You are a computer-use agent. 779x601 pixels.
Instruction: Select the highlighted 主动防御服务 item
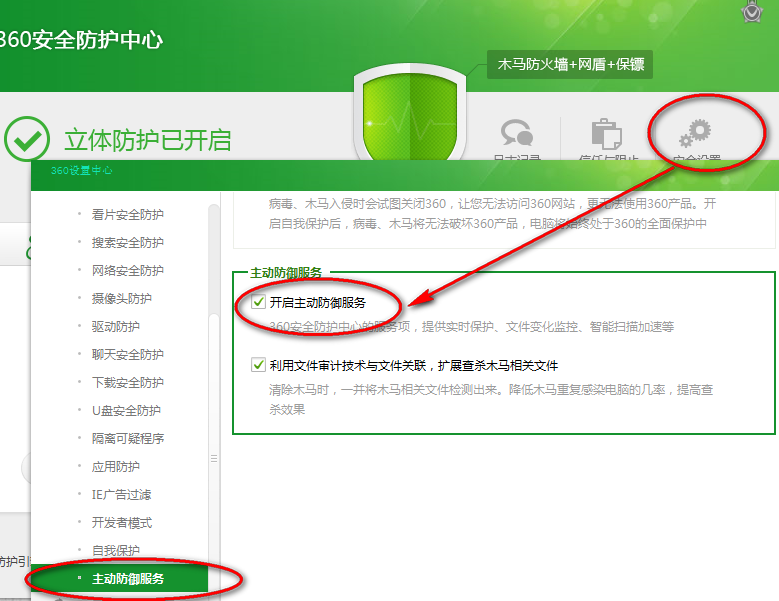pyautogui.click(x=128, y=578)
